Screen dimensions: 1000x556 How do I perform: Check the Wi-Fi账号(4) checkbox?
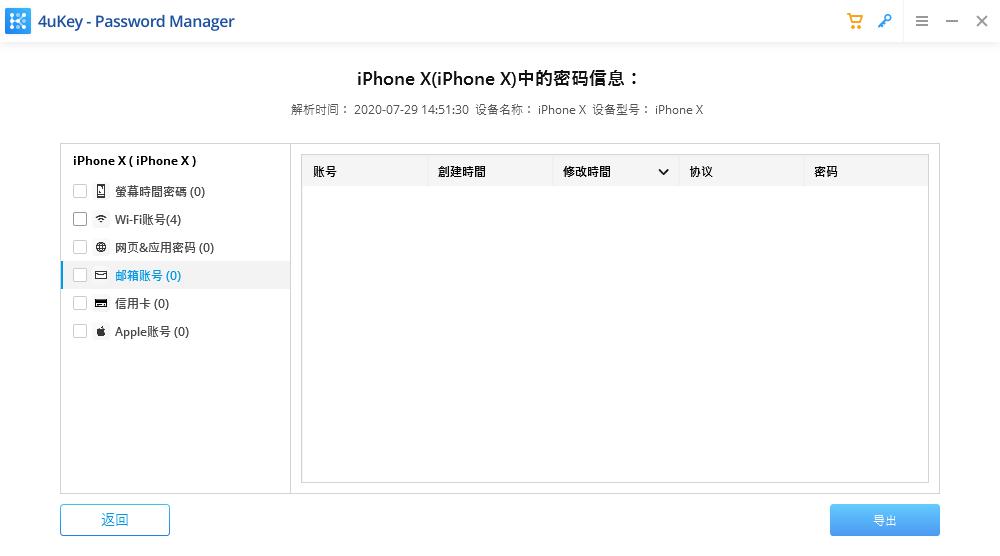80,219
